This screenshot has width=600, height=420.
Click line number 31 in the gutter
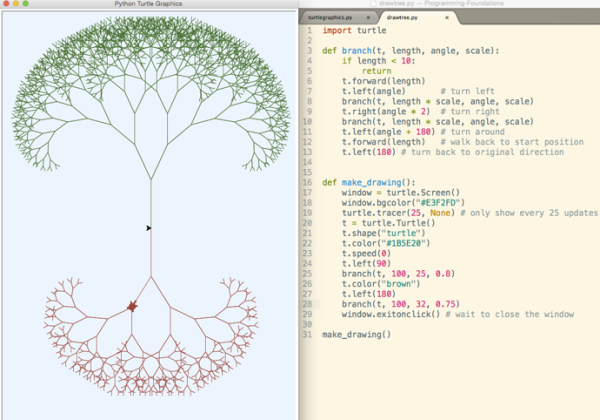pos(309,333)
